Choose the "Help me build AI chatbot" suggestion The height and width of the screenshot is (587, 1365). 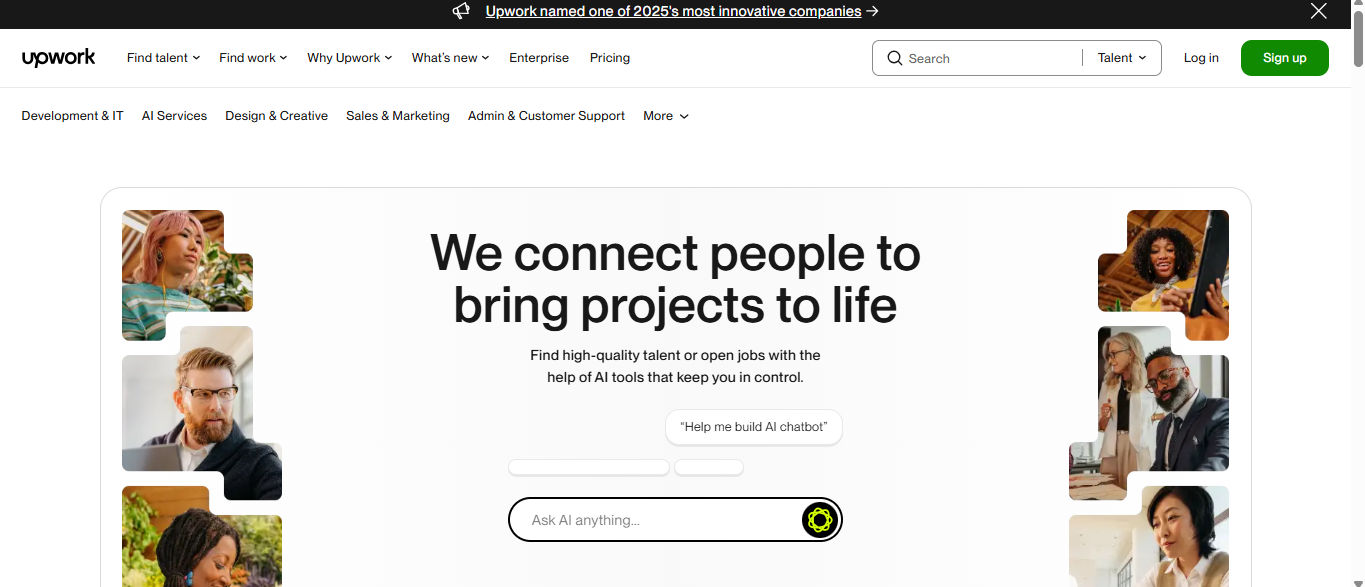(x=754, y=427)
